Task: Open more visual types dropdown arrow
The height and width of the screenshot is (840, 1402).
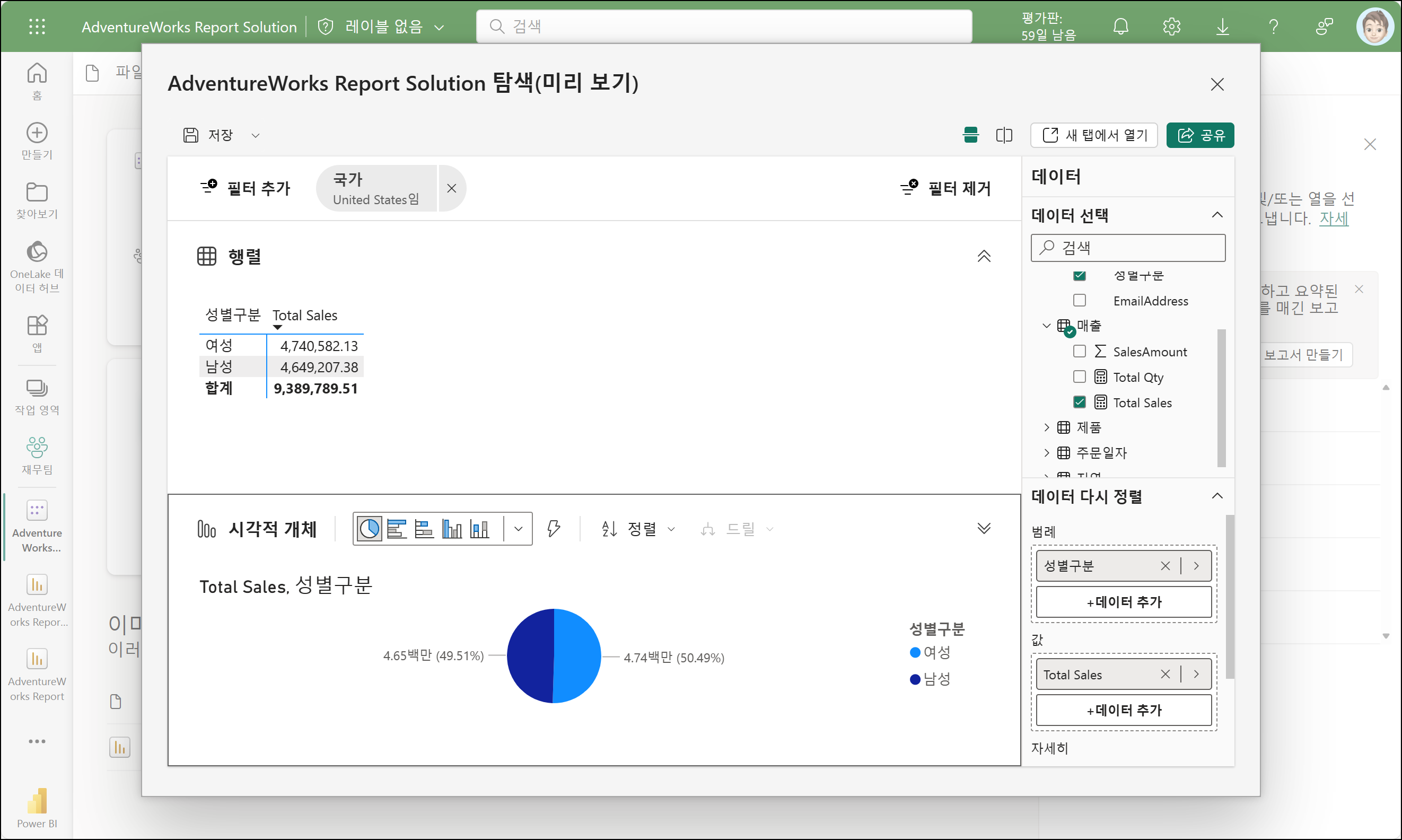Action: 518,529
